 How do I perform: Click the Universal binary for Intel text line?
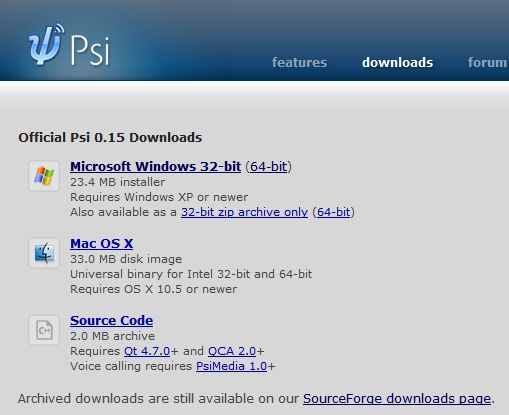click(x=191, y=274)
